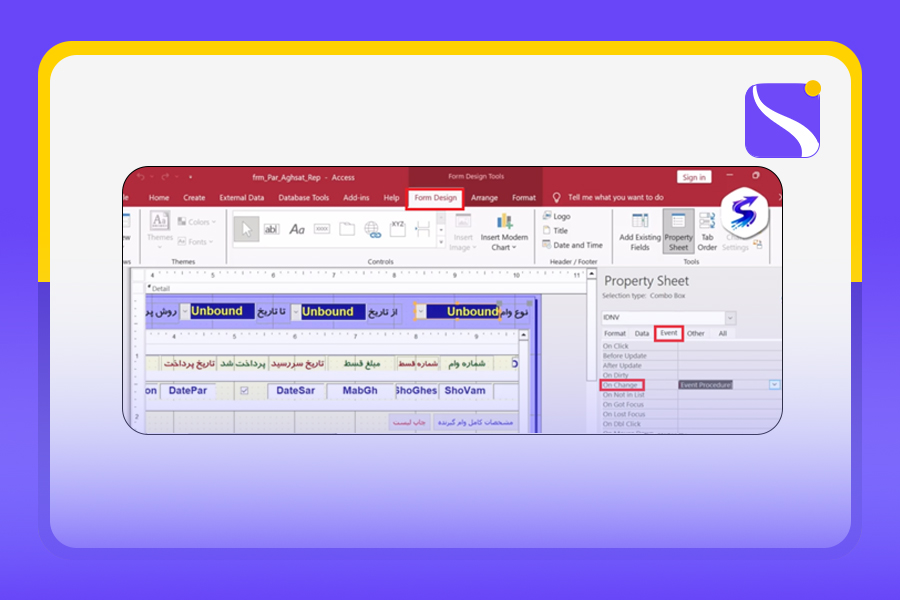Image resolution: width=900 pixels, height=600 pixels.
Task: Pick the Tab Control icon
Action: 347,229
